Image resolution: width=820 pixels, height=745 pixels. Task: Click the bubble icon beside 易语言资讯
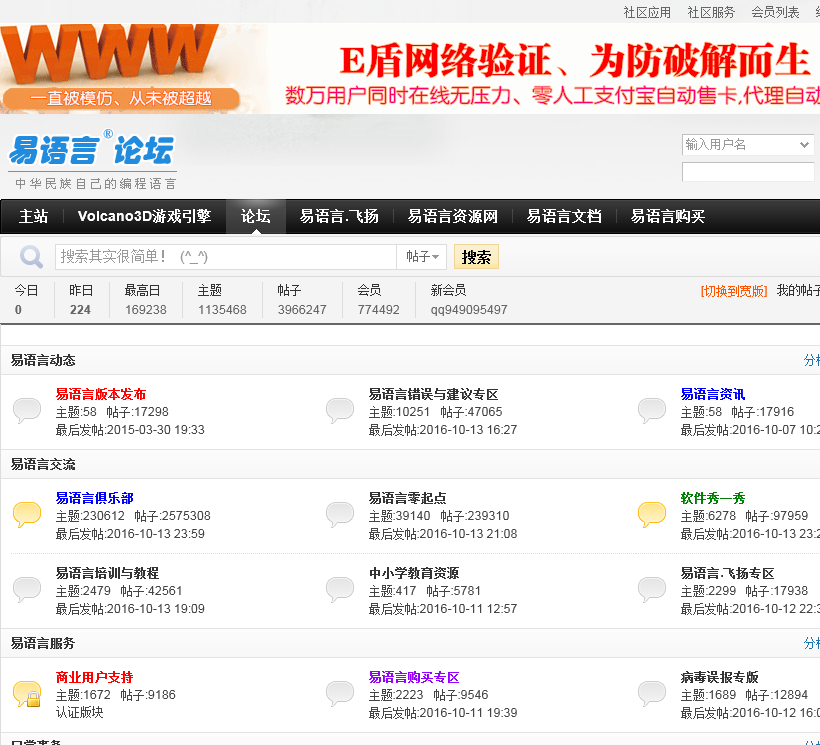point(652,410)
